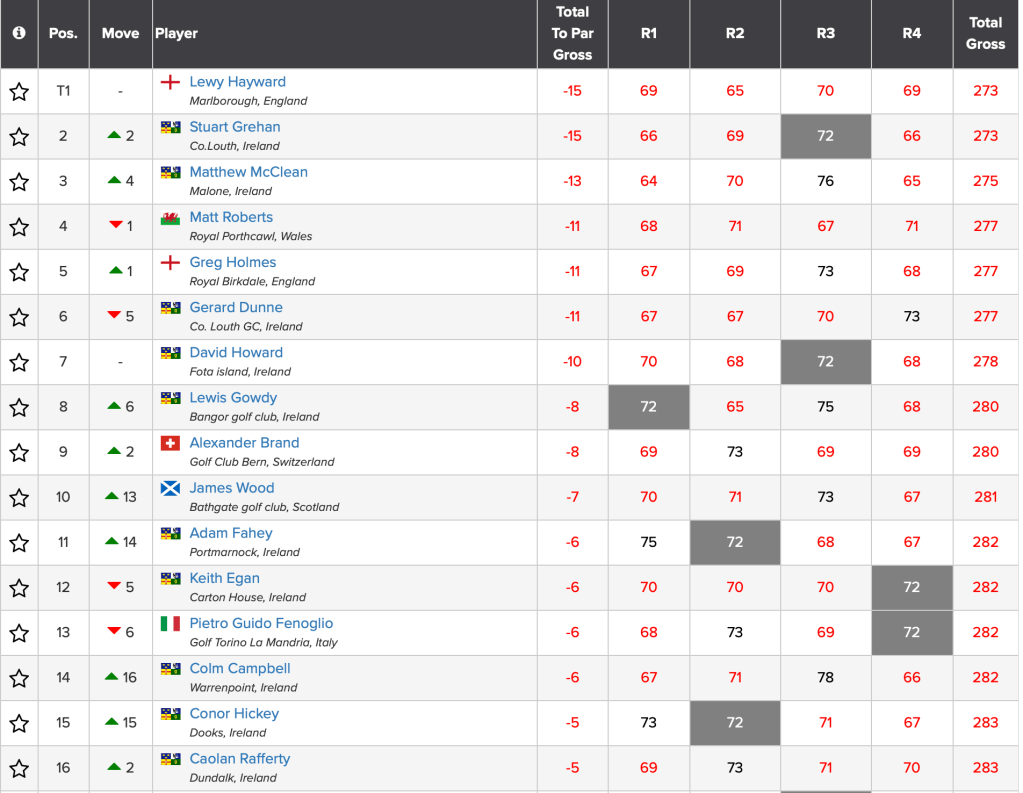Screen dimensions: 1023x793
Task: Star Lewy Hayward as favorite
Action: tap(19, 92)
